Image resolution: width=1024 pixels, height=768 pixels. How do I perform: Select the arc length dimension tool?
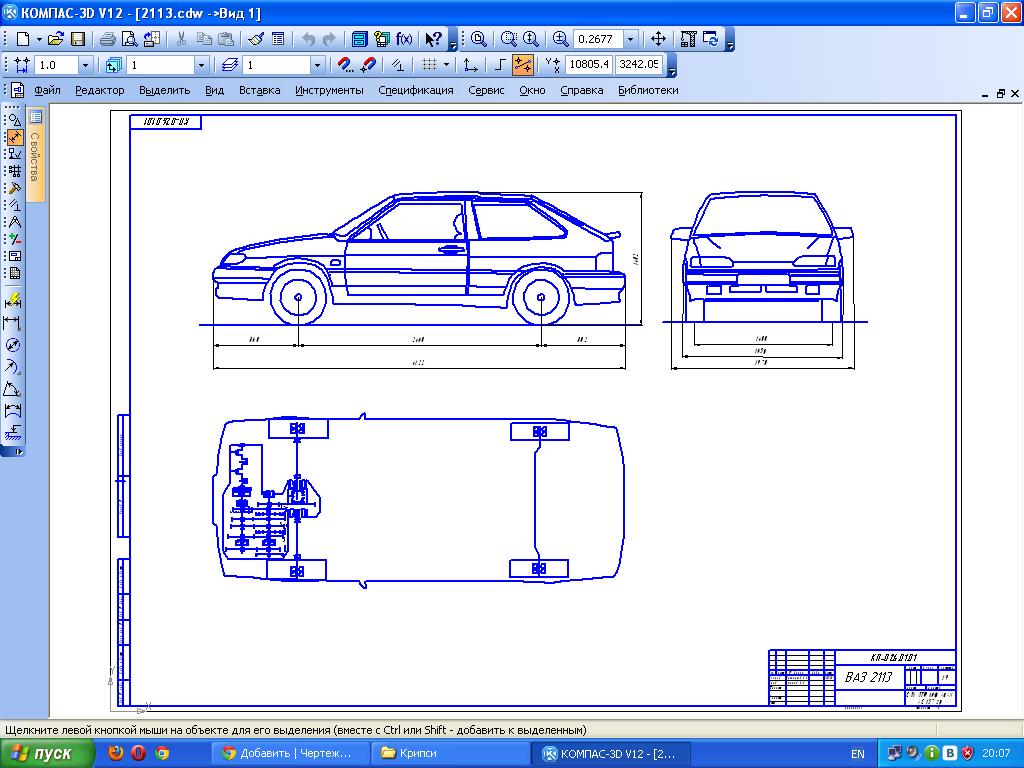click(x=13, y=411)
